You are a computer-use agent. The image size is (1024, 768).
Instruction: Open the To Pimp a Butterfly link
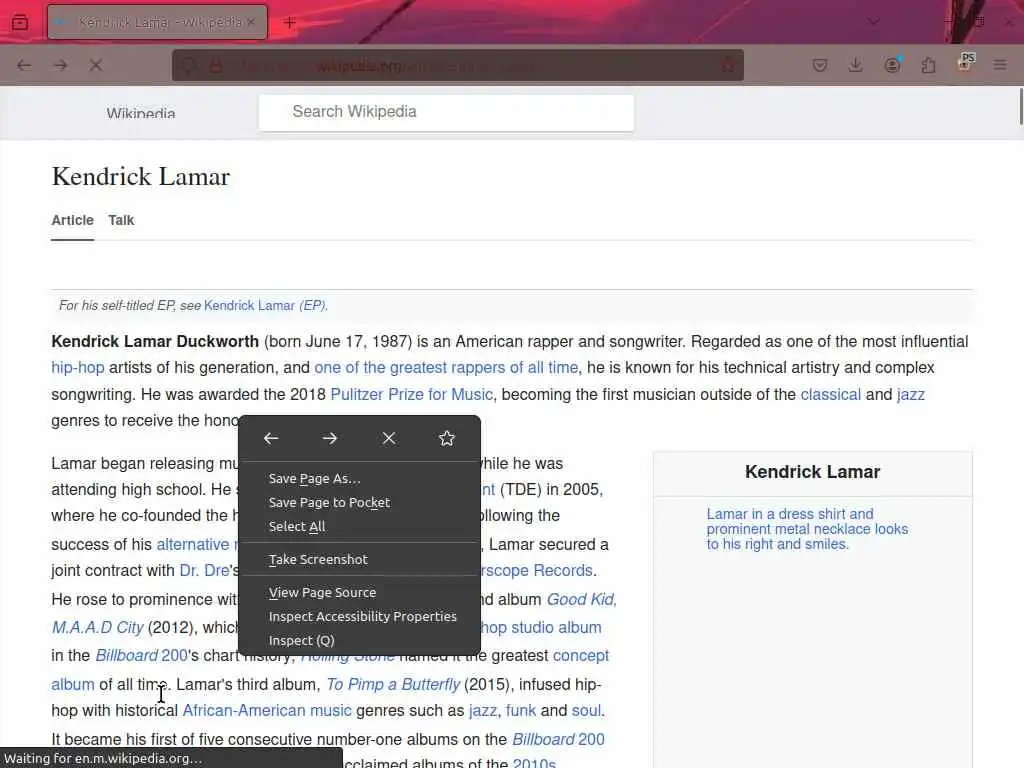click(393, 684)
